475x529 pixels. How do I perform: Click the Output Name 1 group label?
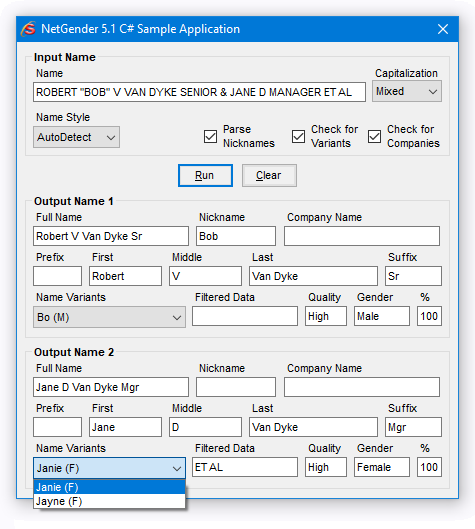pos(74,201)
